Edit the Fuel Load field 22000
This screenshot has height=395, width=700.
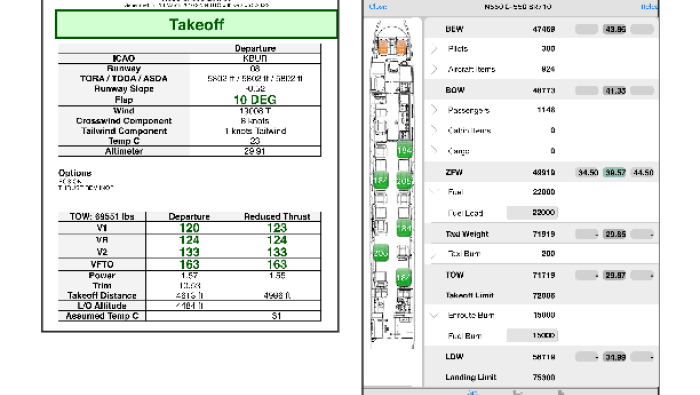(532, 212)
